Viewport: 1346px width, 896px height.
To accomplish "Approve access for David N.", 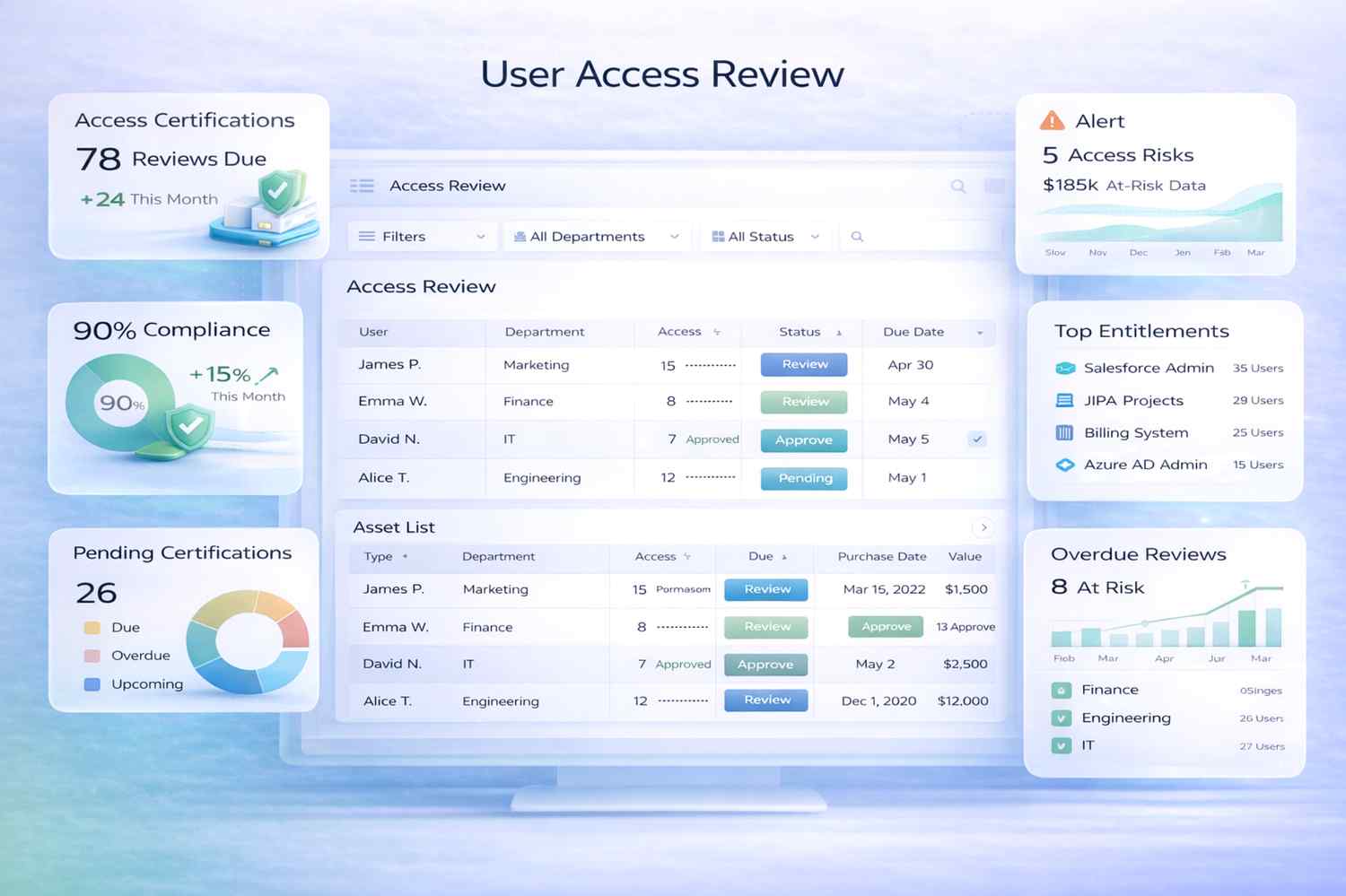I will coord(803,439).
